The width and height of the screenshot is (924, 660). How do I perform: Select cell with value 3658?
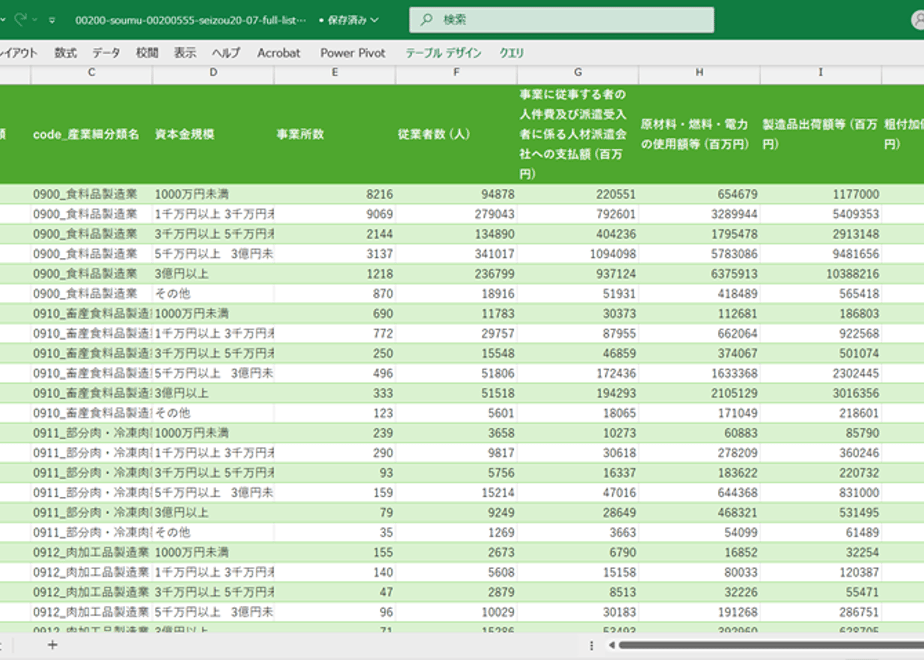pos(456,433)
